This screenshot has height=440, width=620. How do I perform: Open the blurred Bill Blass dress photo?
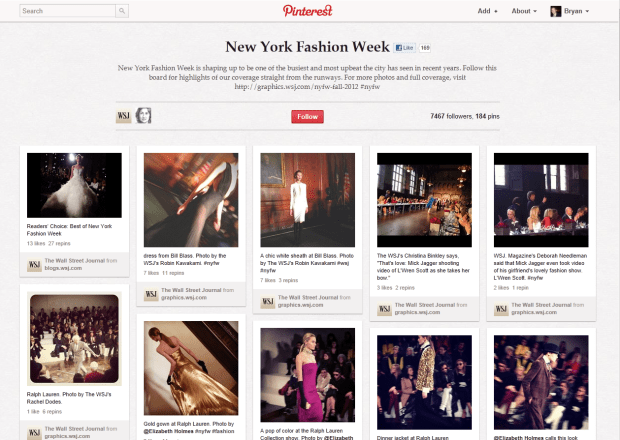(x=191, y=200)
